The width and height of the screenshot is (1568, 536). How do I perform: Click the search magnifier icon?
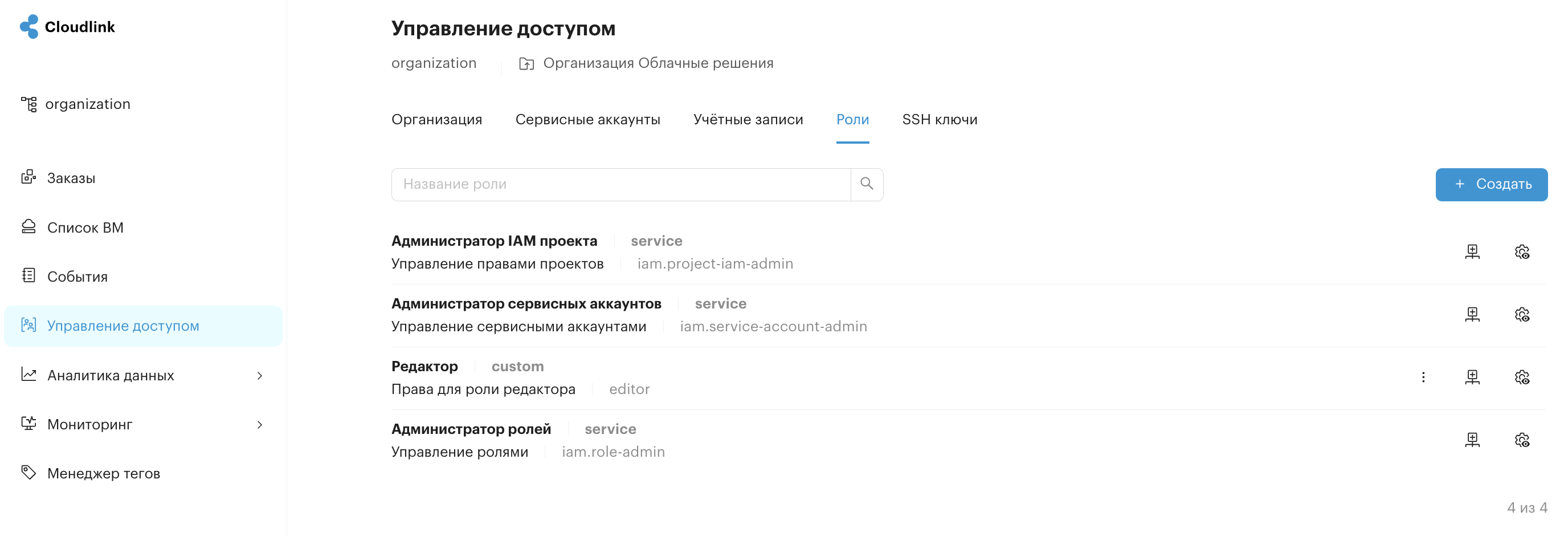click(x=866, y=184)
